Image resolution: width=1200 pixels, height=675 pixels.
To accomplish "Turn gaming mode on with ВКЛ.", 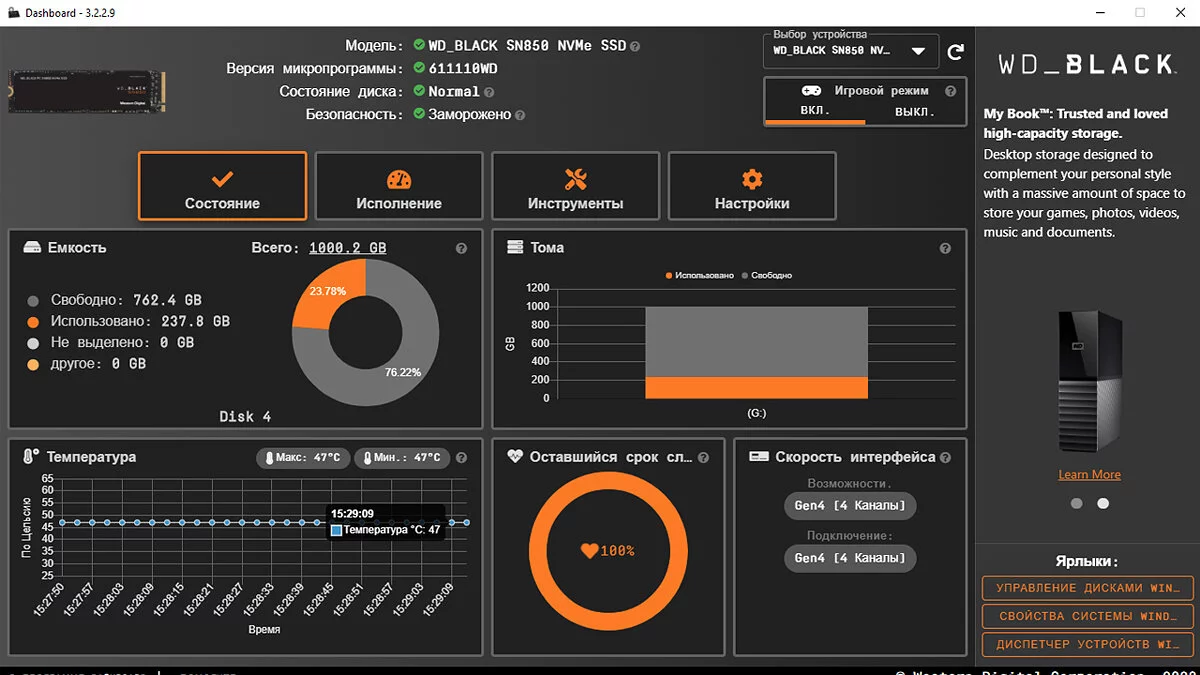I will coord(815,111).
